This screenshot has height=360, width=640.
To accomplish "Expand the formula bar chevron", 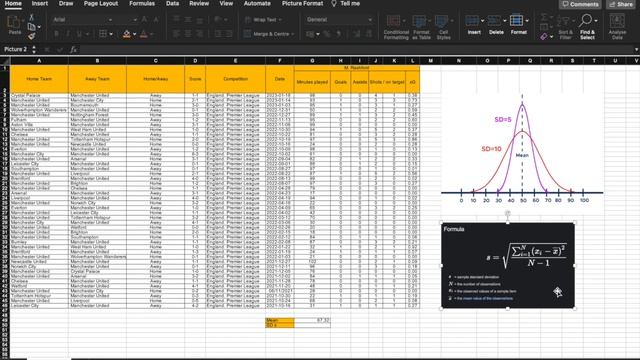I will tap(636, 50).
